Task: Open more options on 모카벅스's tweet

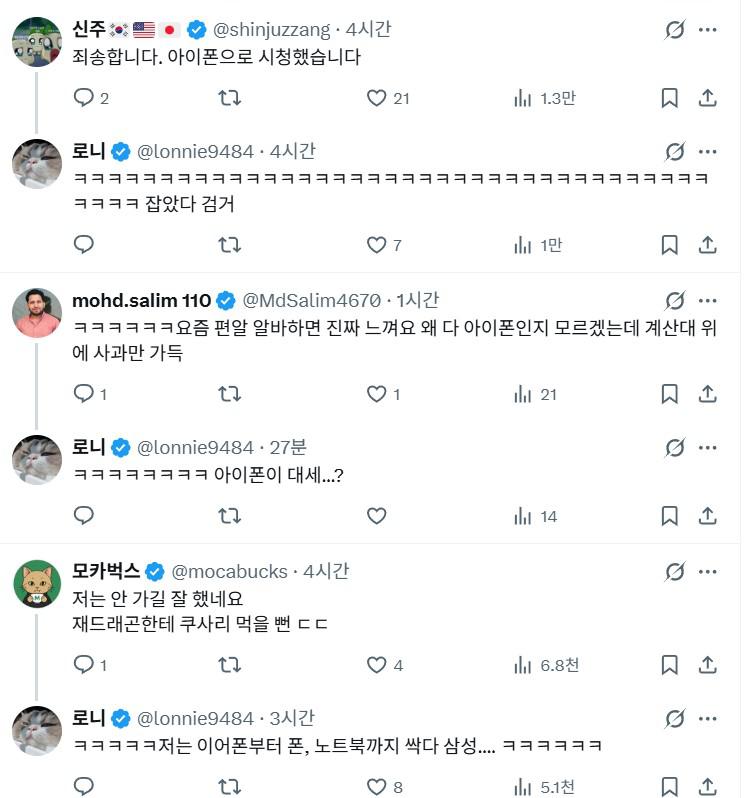Action: (707, 571)
